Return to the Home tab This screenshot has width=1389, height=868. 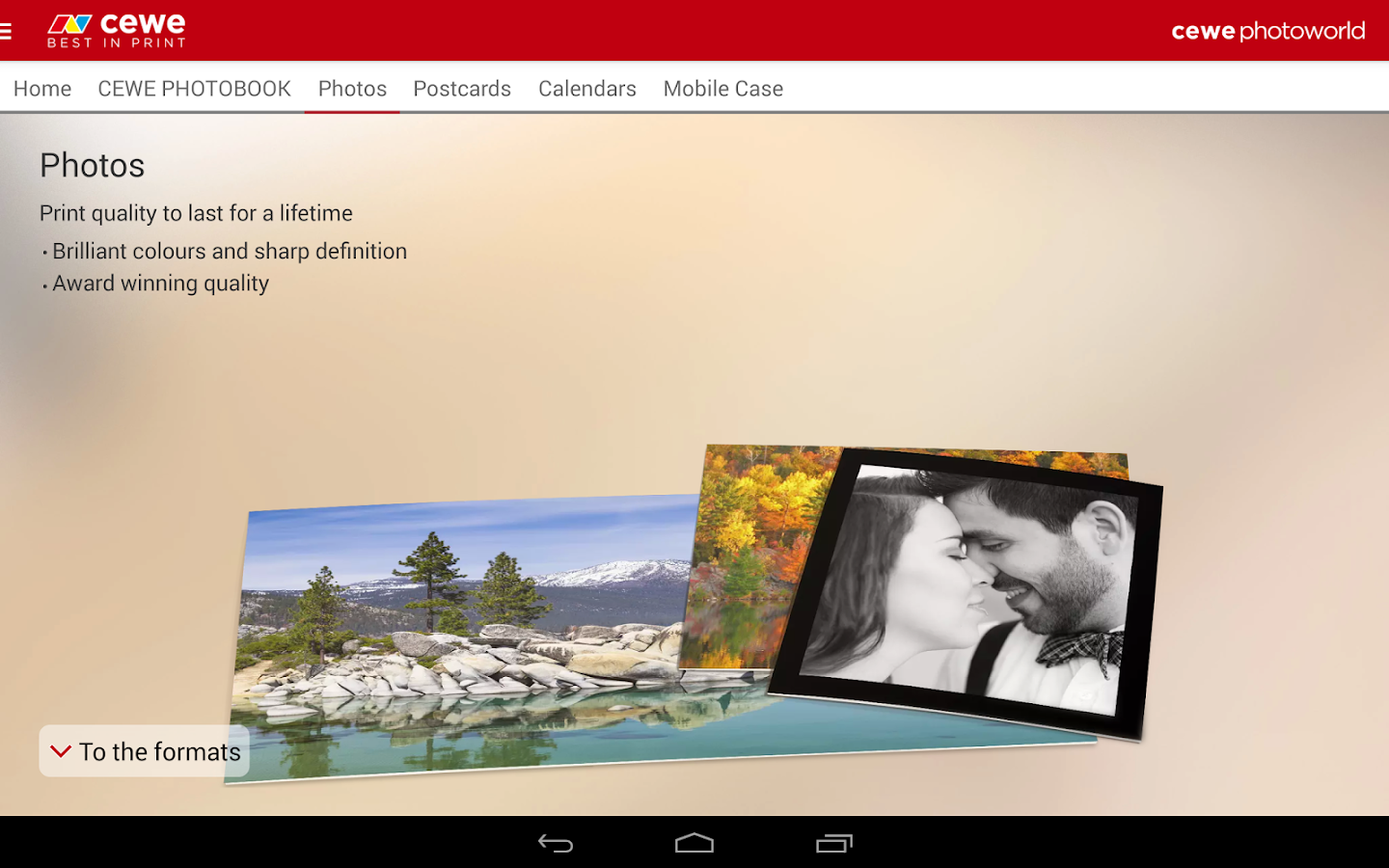coord(41,88)
